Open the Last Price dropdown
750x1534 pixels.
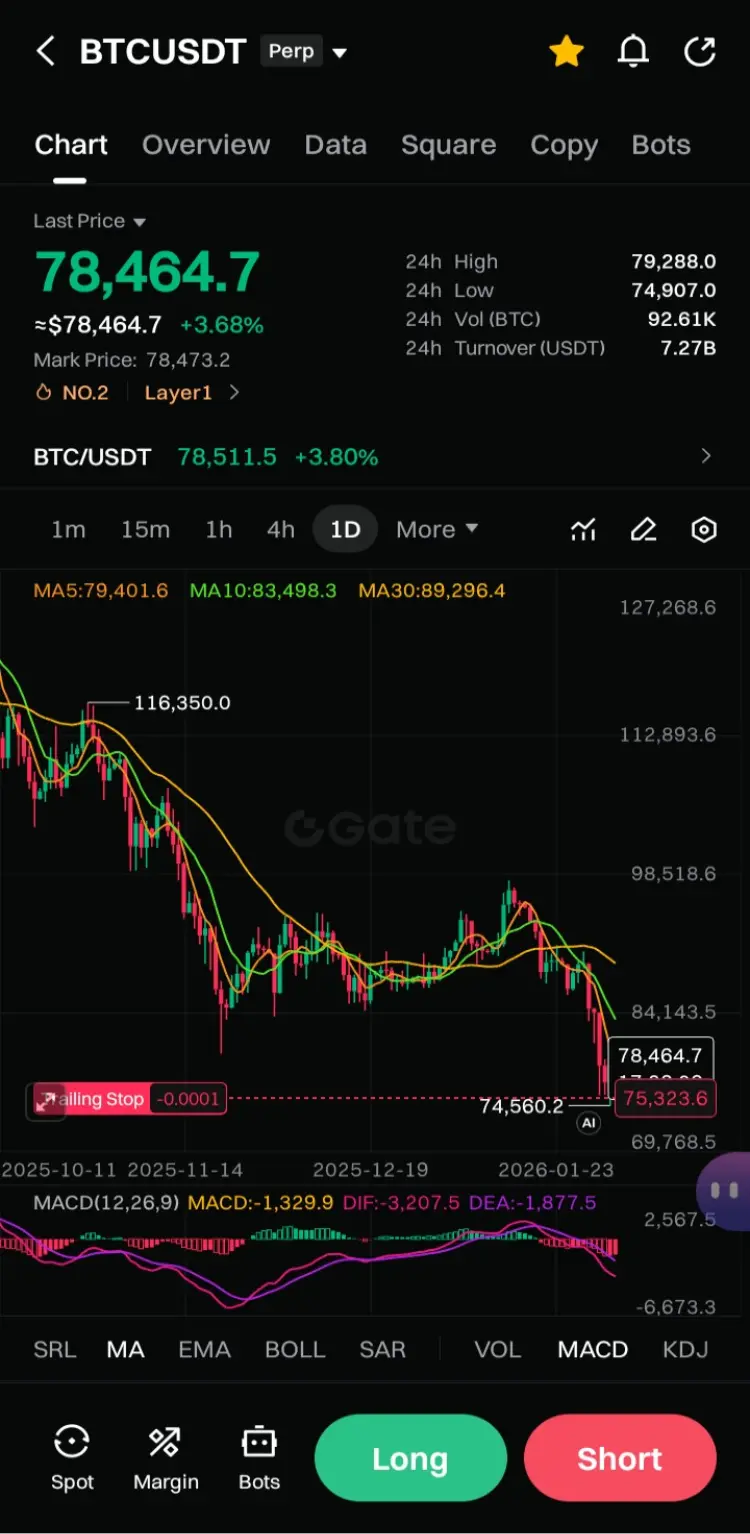(x=90, y=221)
